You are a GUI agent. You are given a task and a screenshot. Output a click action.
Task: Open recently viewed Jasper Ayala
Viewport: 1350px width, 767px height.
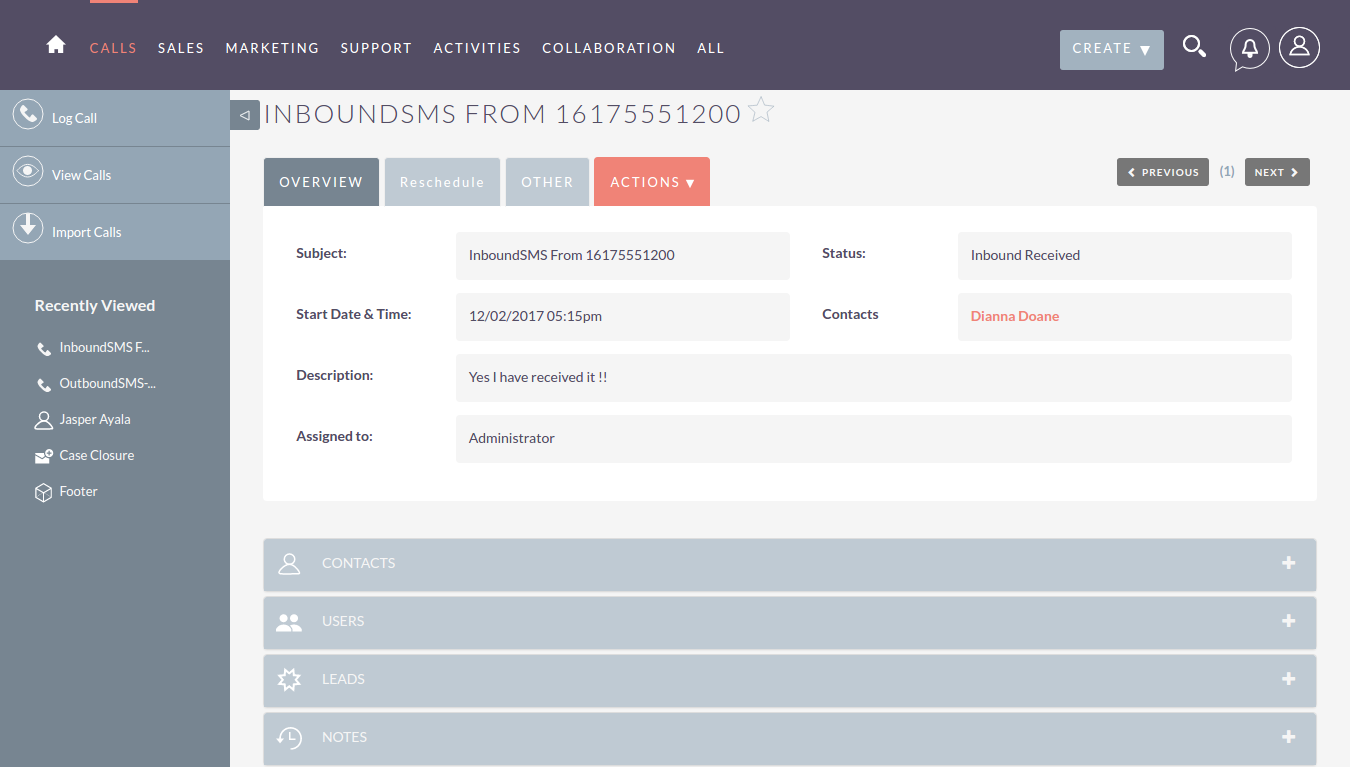pos(95,420)
